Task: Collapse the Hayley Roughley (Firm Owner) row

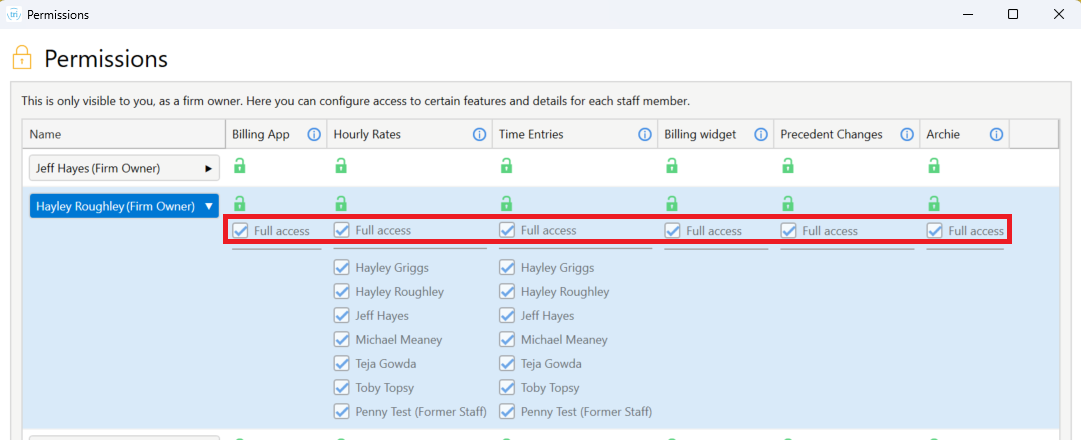Action: pos(124,206)
